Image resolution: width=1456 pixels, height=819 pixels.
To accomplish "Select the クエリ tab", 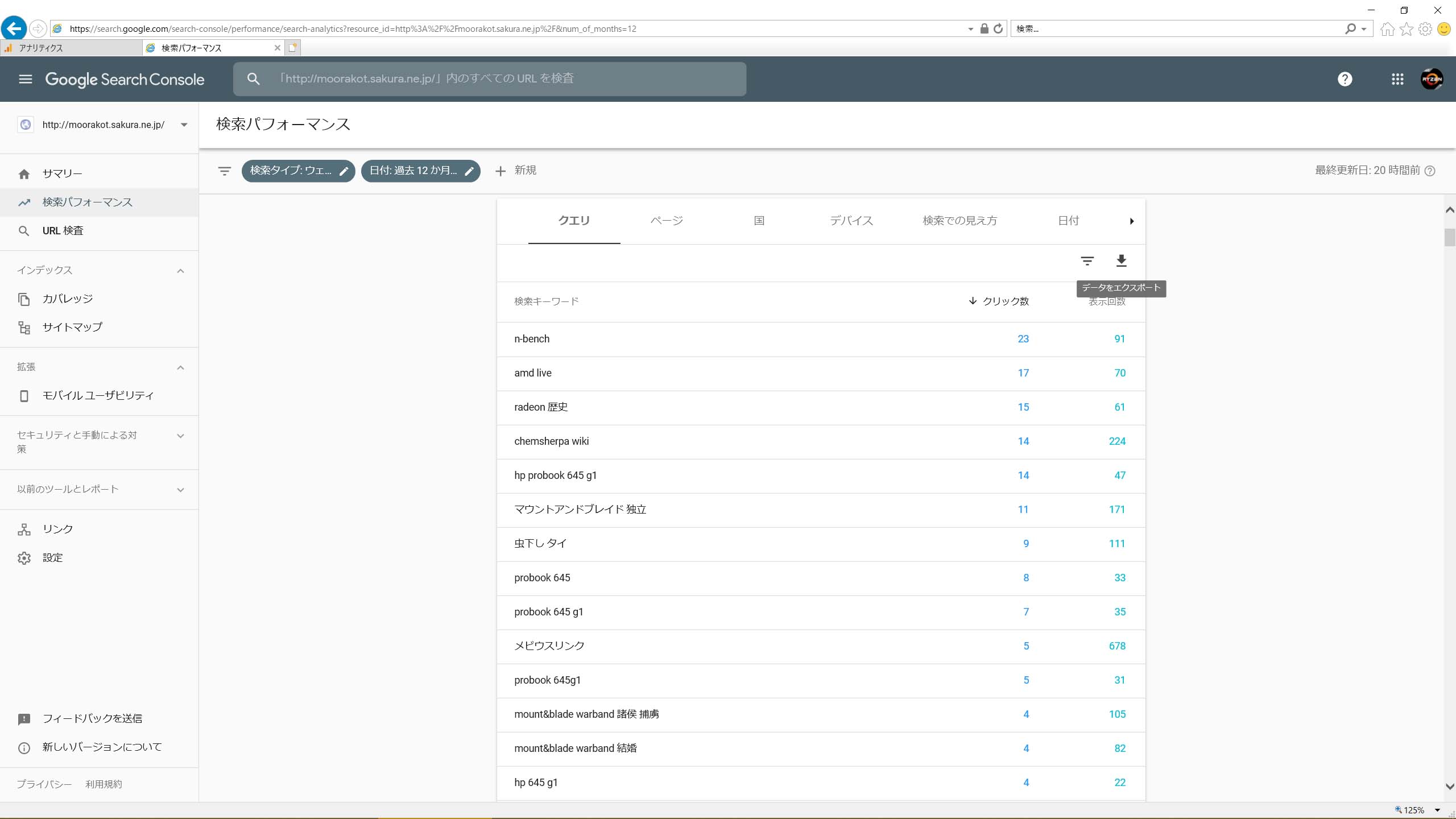I will pos(574,221).
